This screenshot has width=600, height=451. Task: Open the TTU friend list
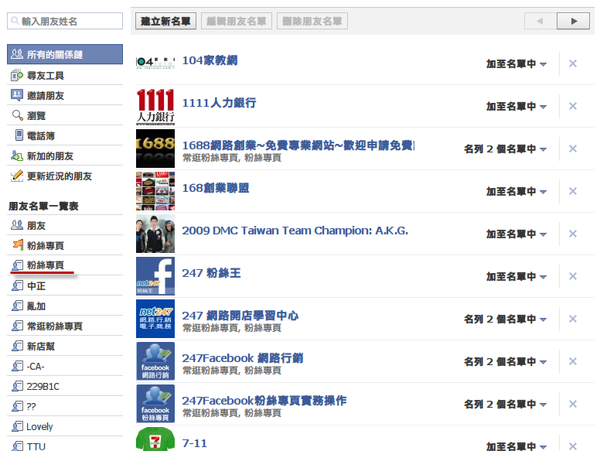coord(65,446)
